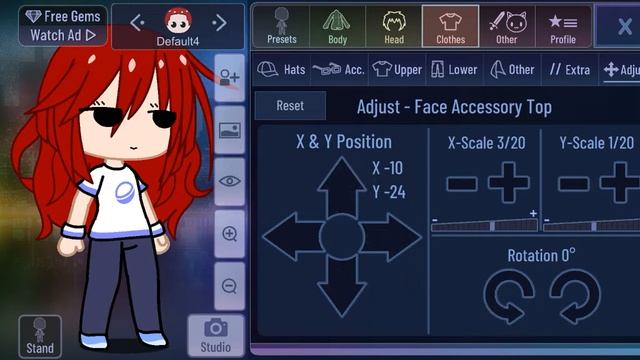Open Studio with the camera button
Image resolution: width=640 pixels, height=360 pixels.
216,336
